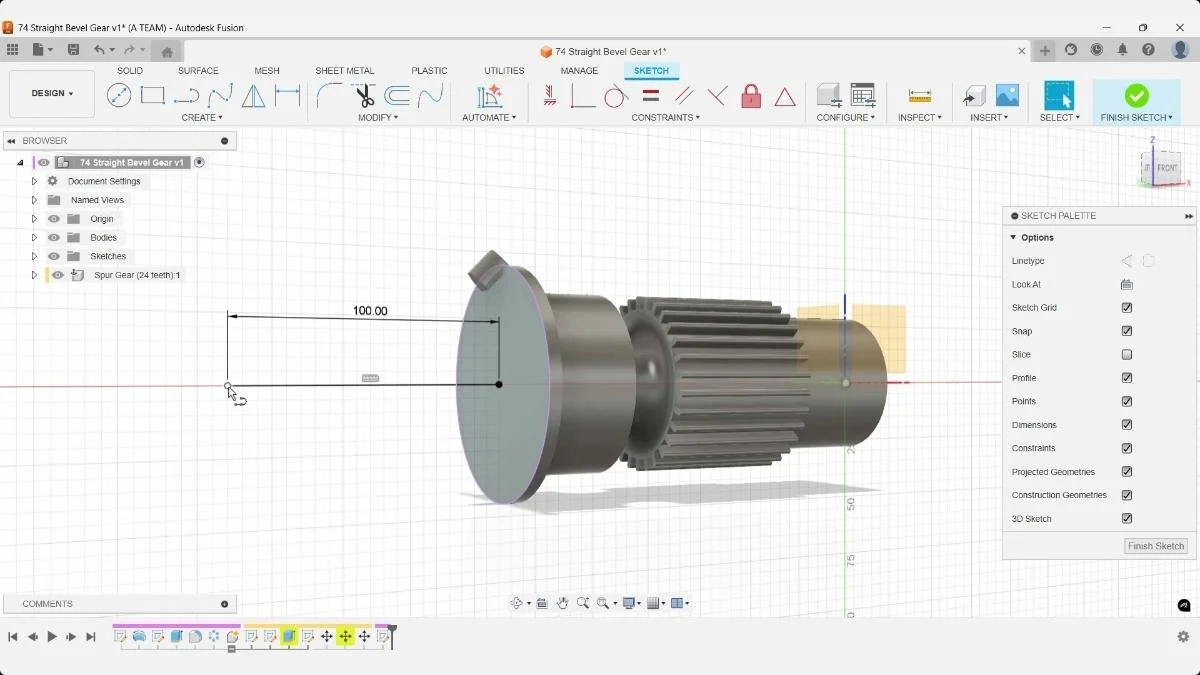Image resolution: width=1200 pixels, height=675 pixels.
Task: Click the Insert Canvas image icon
Action: point(1007,95)
